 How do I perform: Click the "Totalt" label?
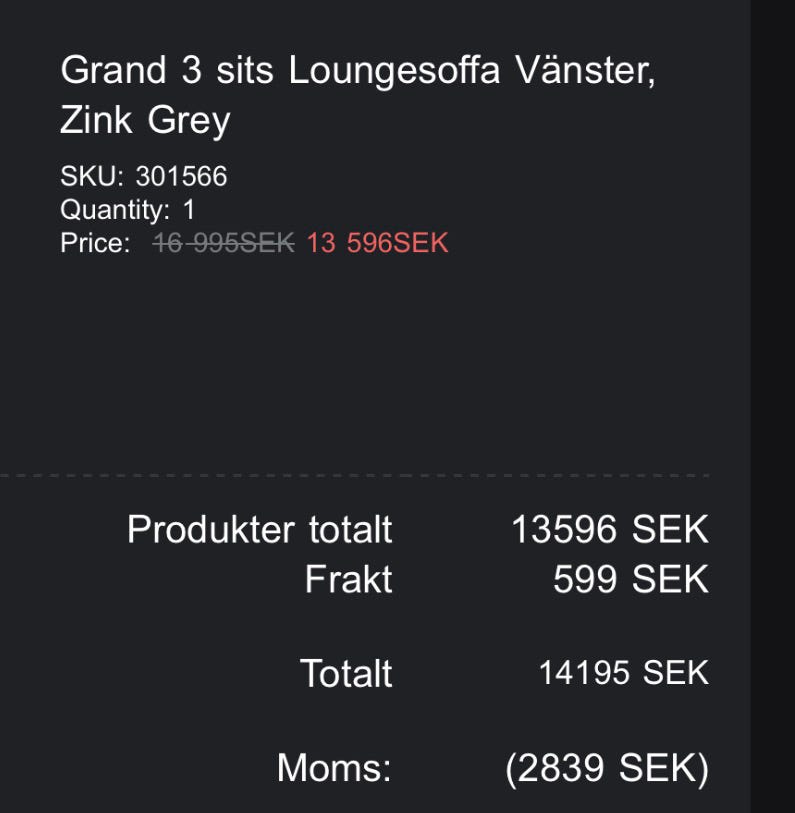[x=346, y=673]
